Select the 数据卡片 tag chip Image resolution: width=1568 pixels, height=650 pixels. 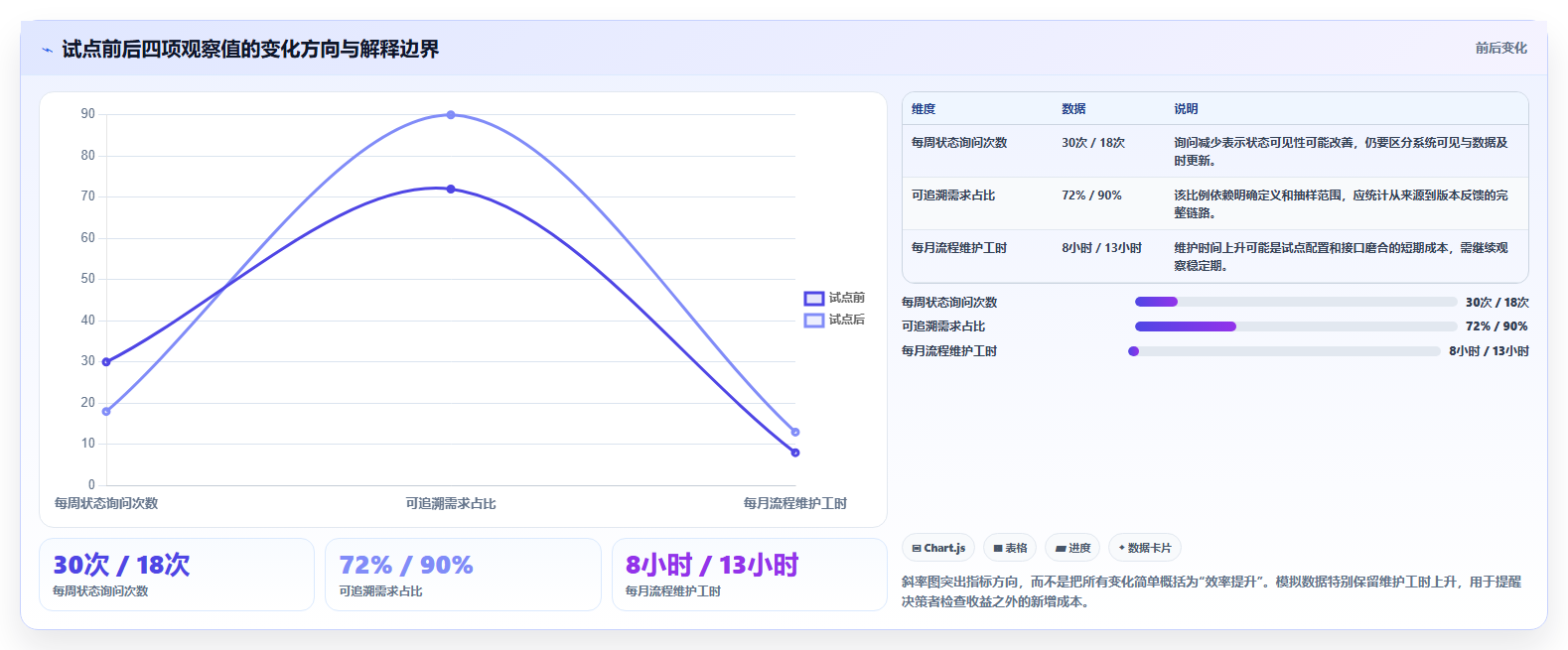(1144, 548)
